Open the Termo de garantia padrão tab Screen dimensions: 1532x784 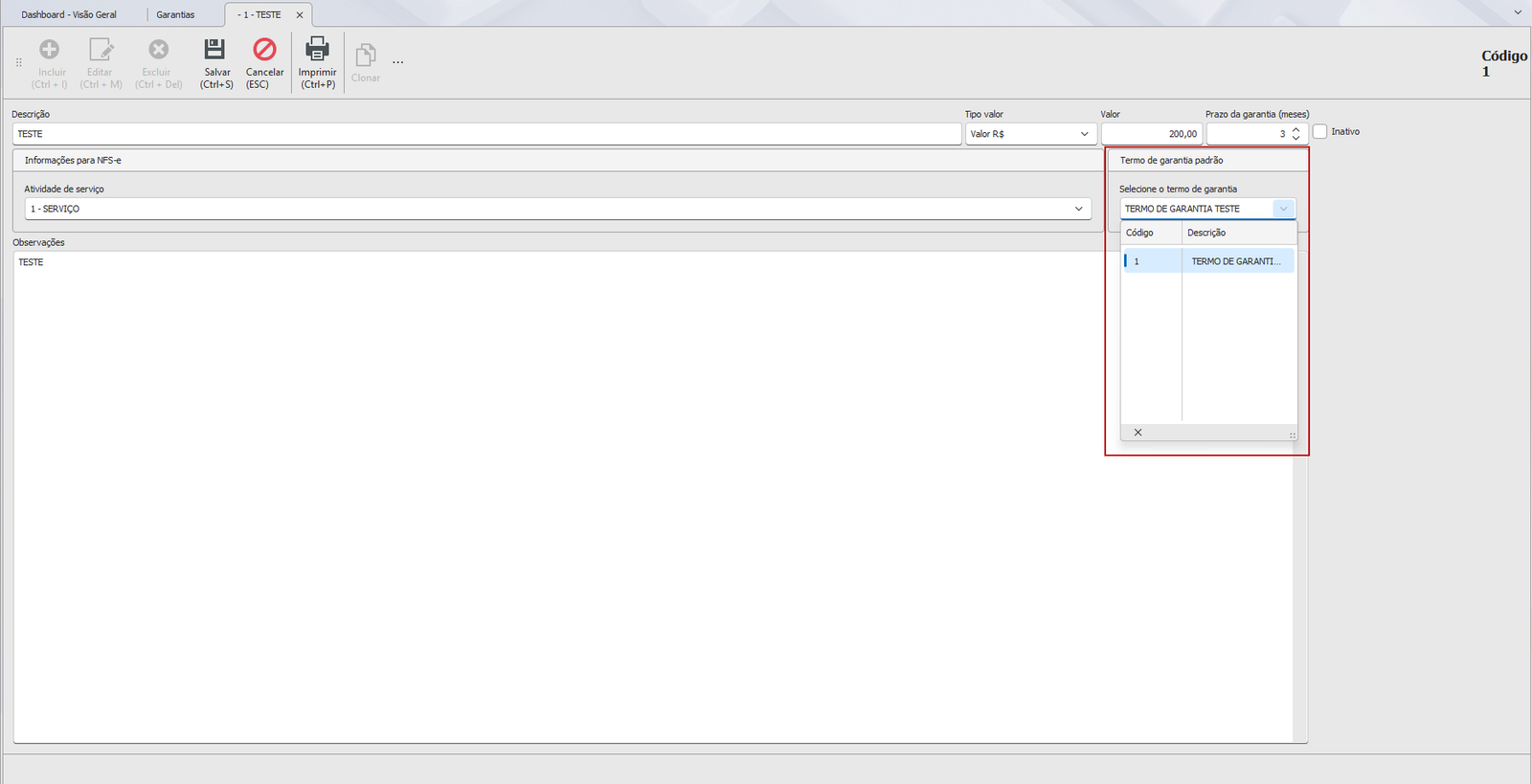click(x=1172, y=161)
